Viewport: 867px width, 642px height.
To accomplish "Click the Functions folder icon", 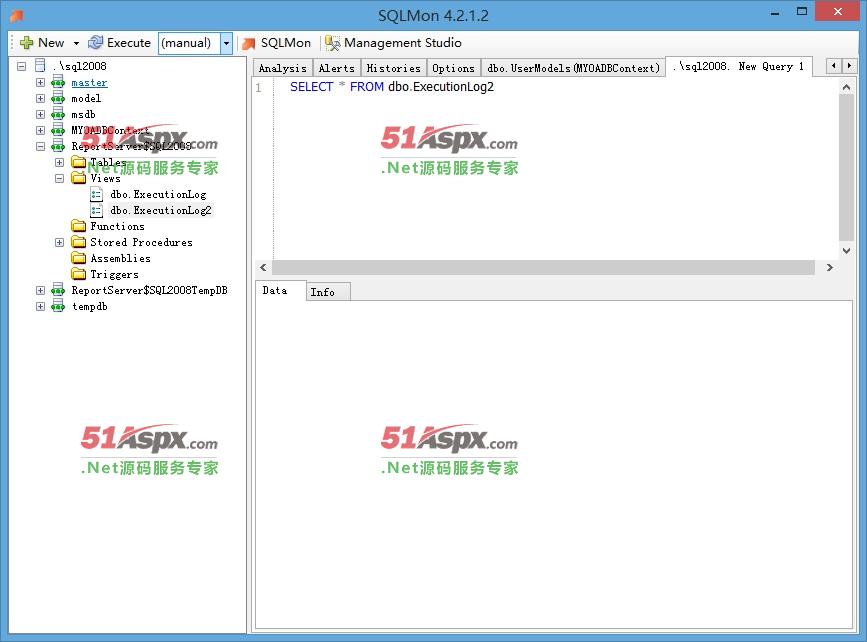I will (x=79, y=226).
